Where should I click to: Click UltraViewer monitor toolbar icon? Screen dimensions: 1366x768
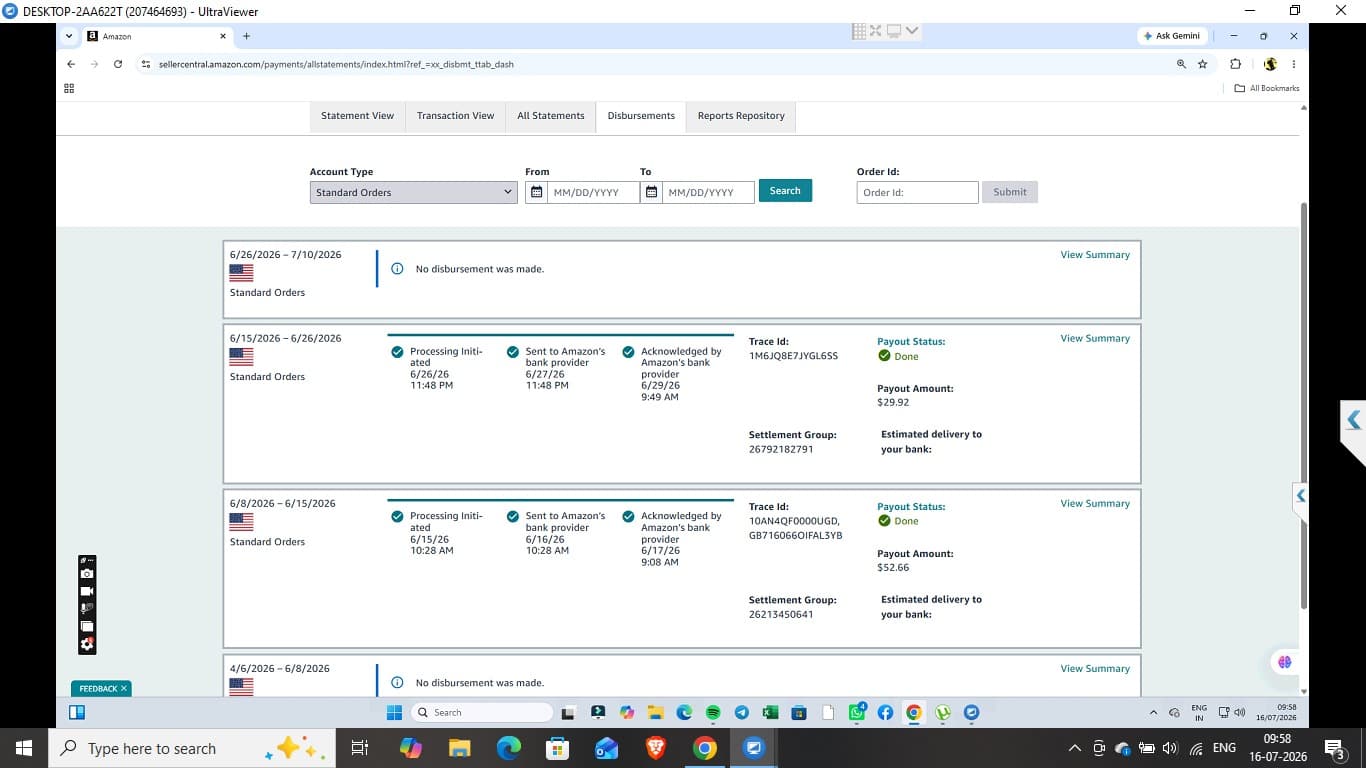tap(894, 31)
